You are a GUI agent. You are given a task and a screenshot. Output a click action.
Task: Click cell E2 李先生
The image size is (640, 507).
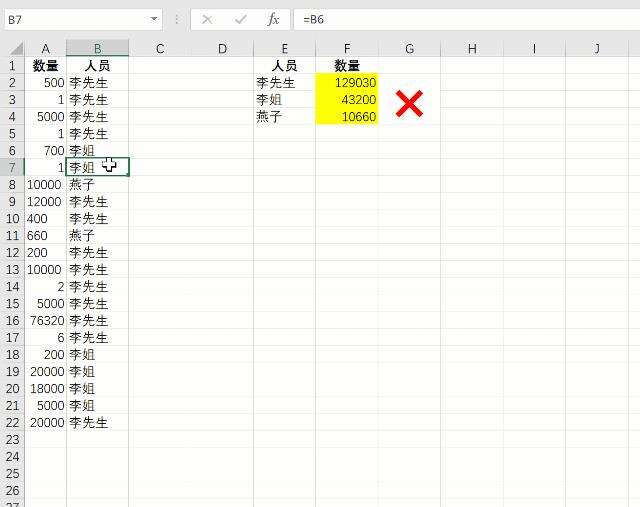click(x=285, y=82)
